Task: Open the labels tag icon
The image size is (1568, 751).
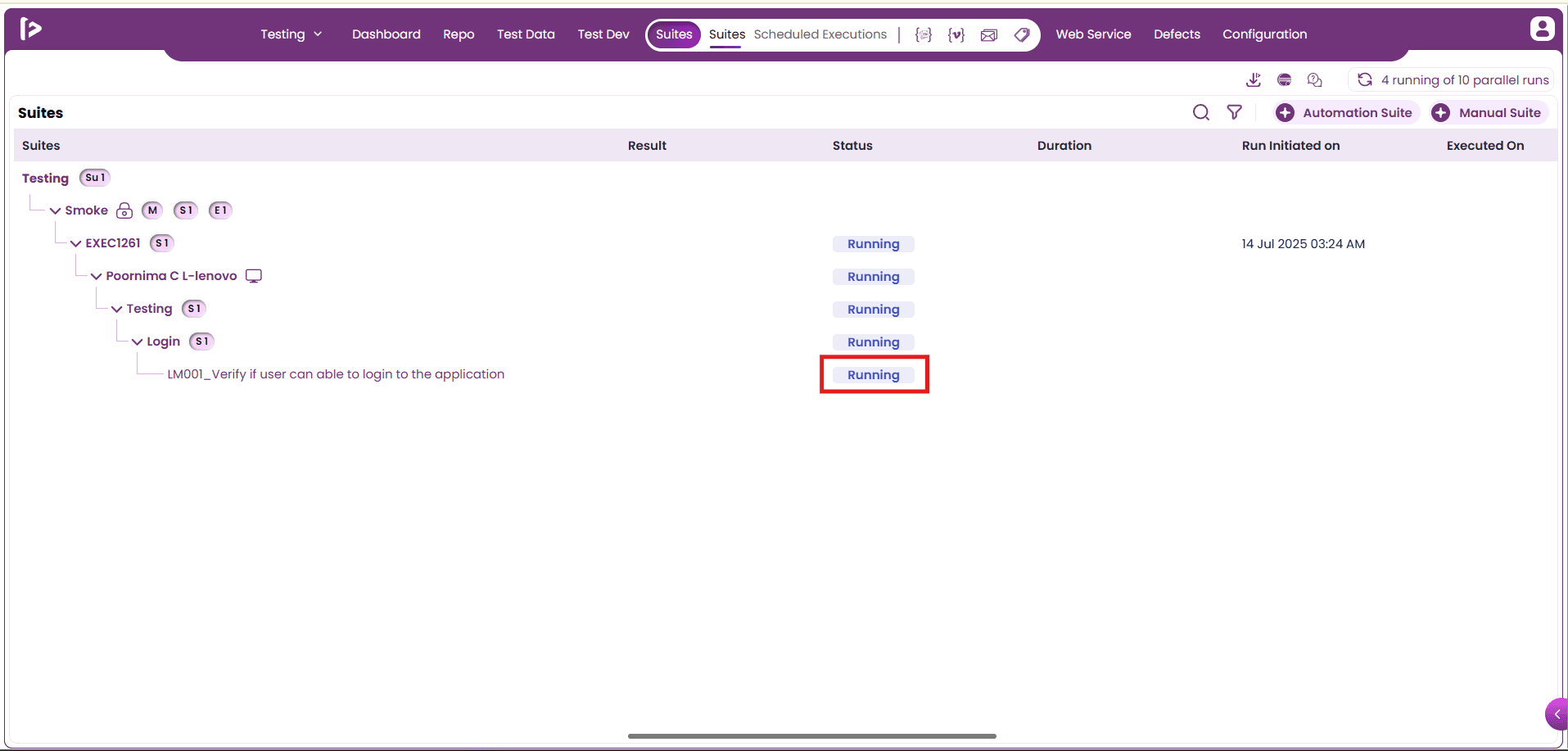Action: pyautogui.click(x=1022, y=34)
